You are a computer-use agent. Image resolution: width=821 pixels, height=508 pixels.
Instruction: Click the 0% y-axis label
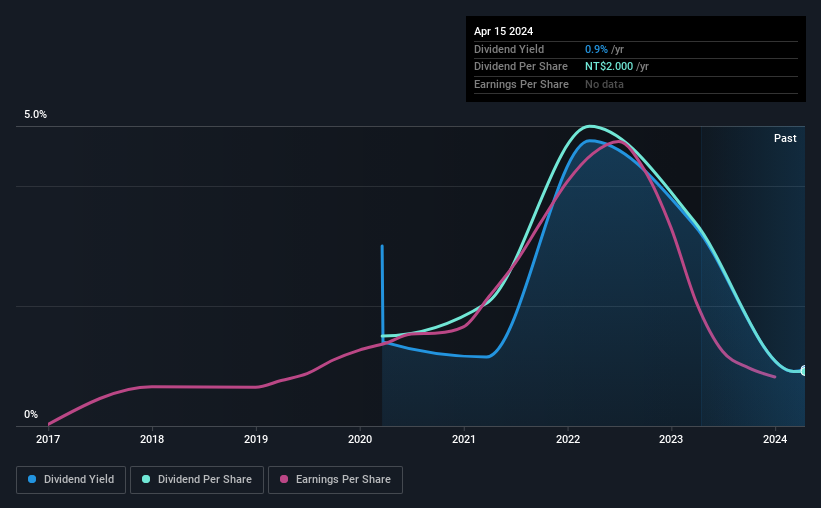(x=31, y=414)
